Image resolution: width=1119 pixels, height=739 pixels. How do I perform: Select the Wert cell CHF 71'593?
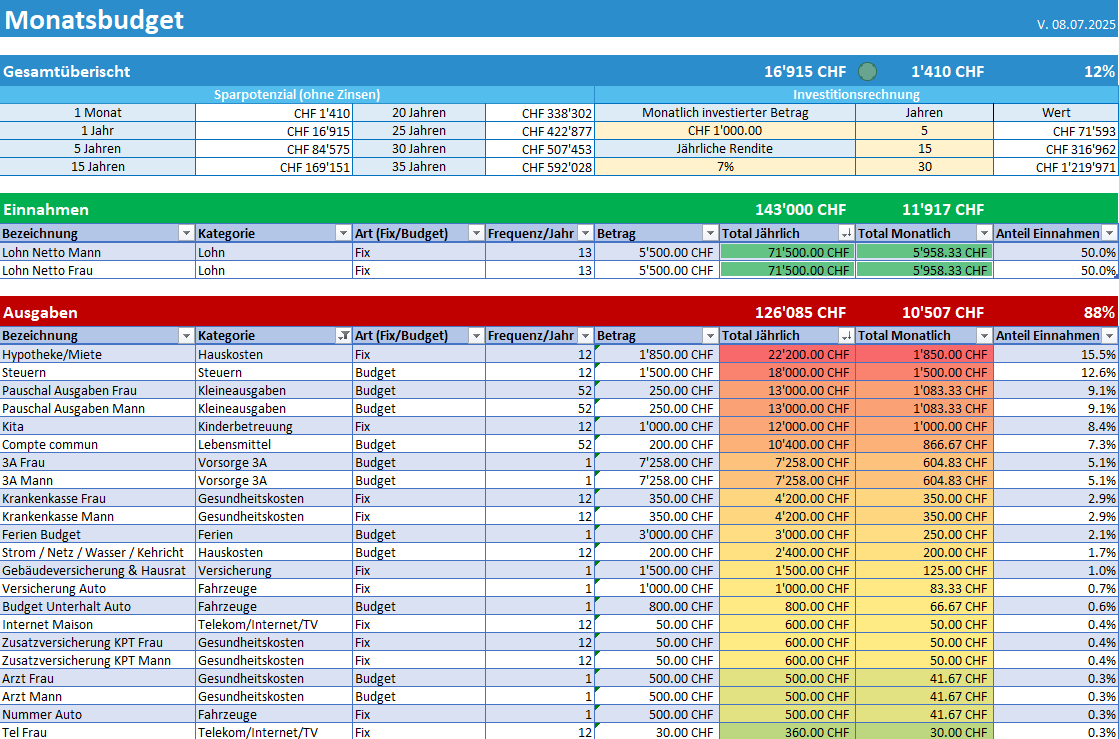click(x=1056, y=131)
